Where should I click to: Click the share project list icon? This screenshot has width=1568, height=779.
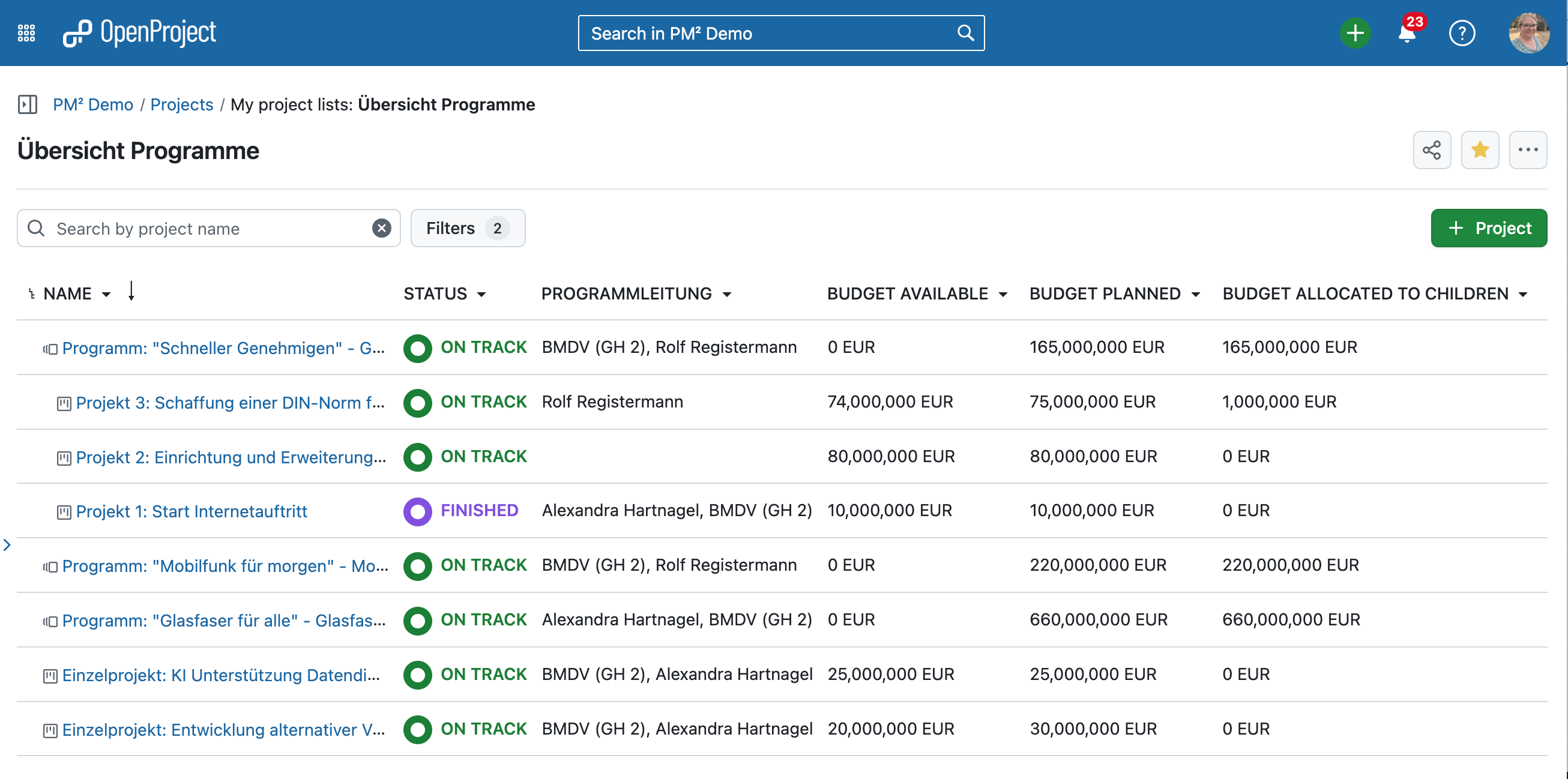point(1431,150)
